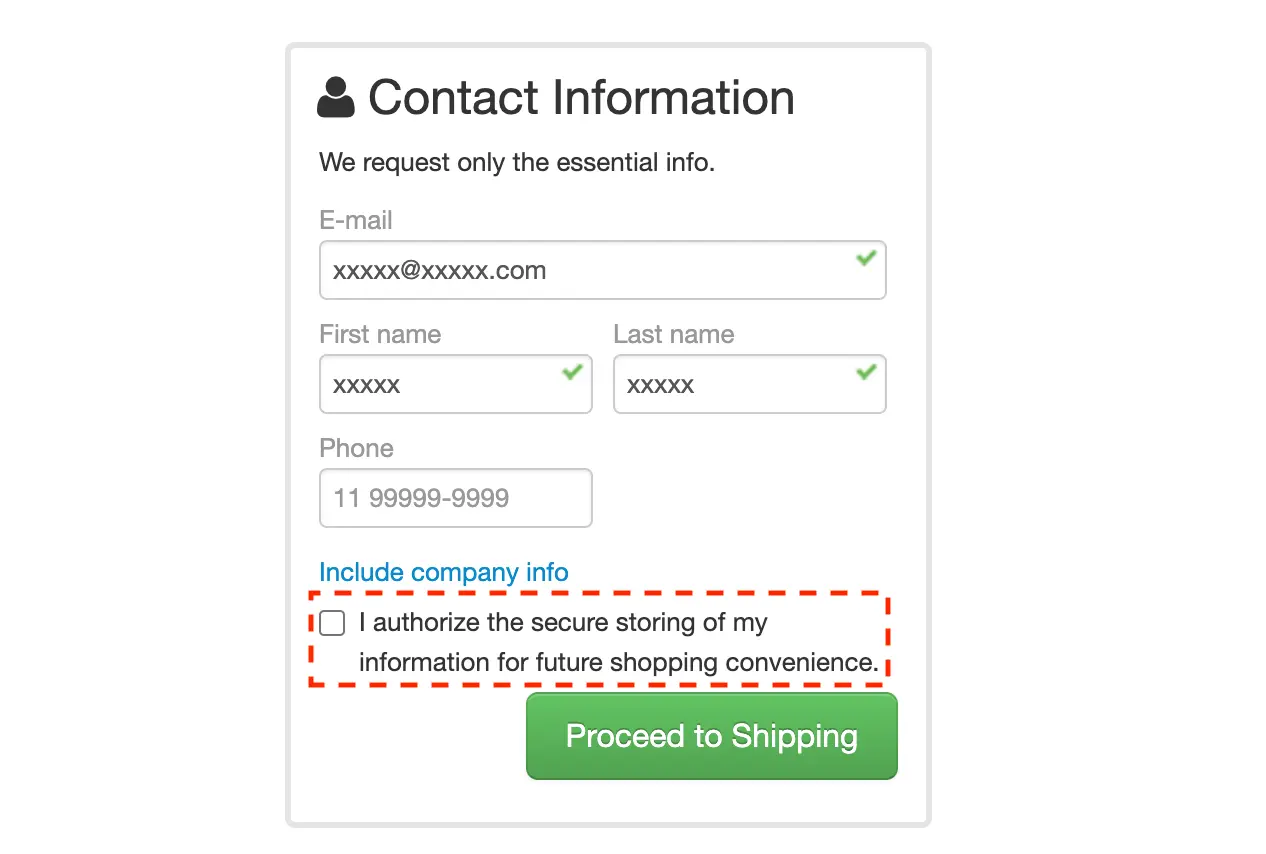
Task: Click the First name label
Action: pos(379,334)
